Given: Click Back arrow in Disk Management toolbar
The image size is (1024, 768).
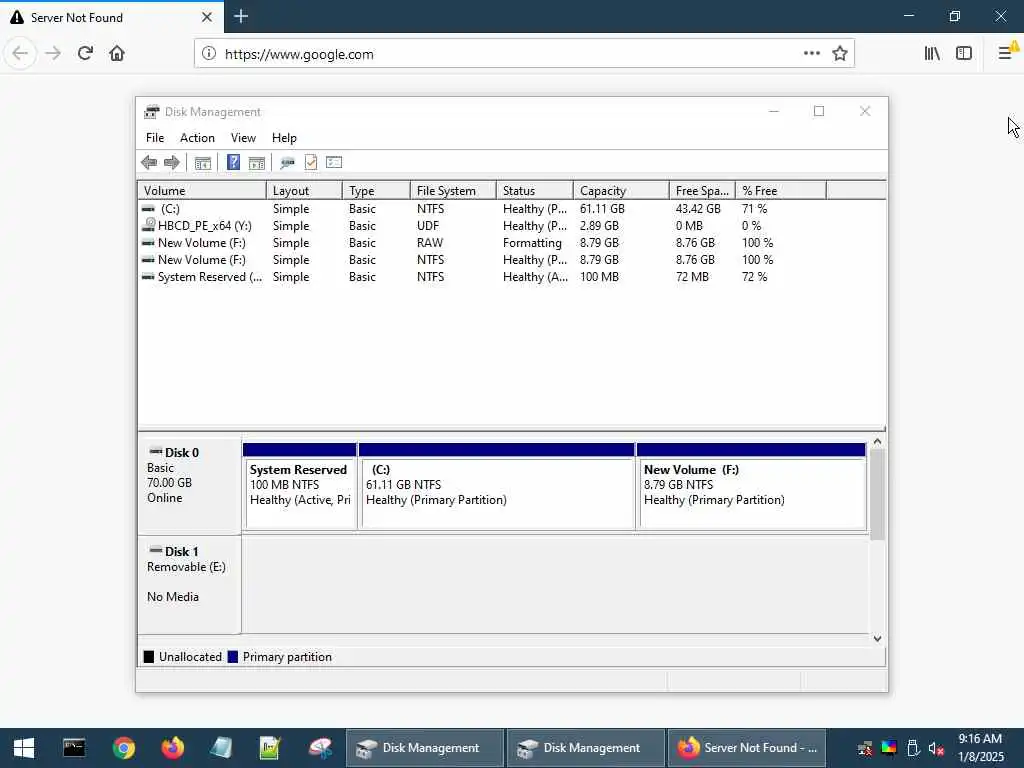Looking at the screenshot, I should click(x=149, y=163).
